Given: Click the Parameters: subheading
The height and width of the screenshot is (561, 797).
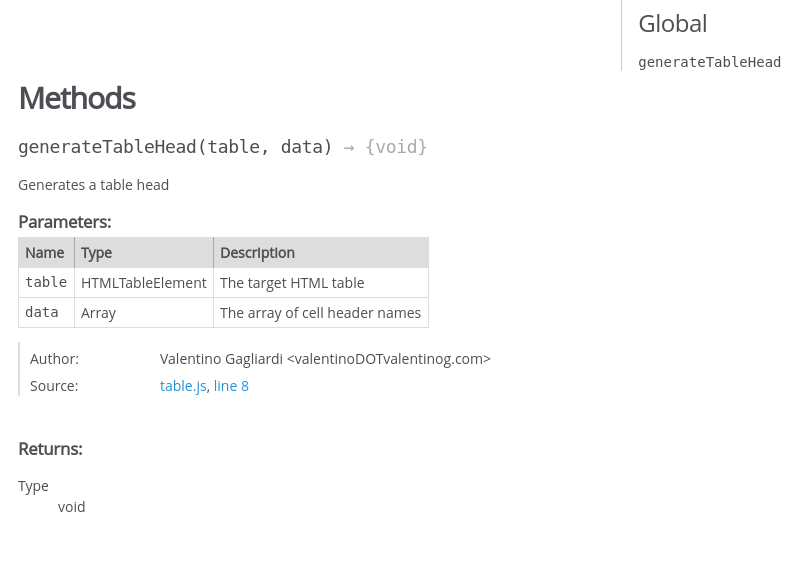Looking at the screenshot, I should [x=65, y=222].
